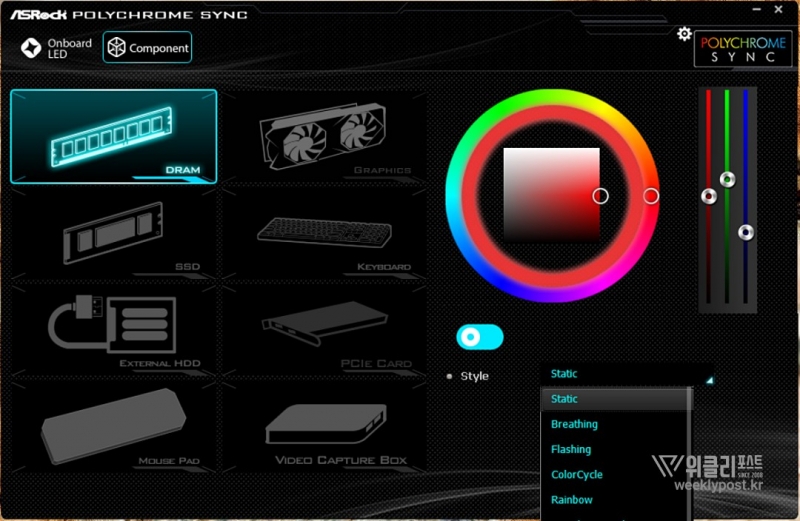Click the Style dropdown arrow
Viewport: 800px width, 521px height.
coord(709,380)
